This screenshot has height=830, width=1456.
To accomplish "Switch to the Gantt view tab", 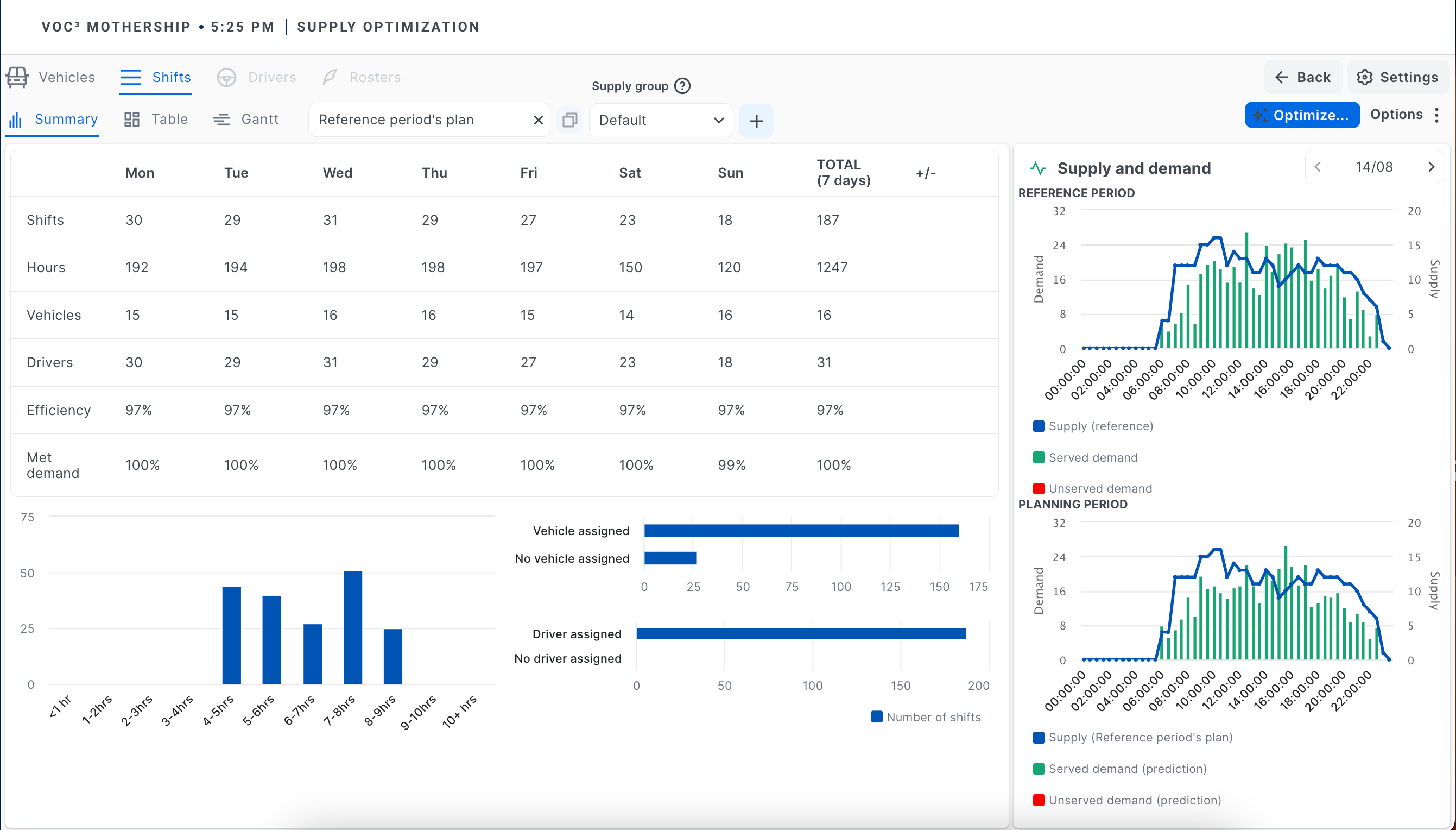I will click(x=246, y=119).
